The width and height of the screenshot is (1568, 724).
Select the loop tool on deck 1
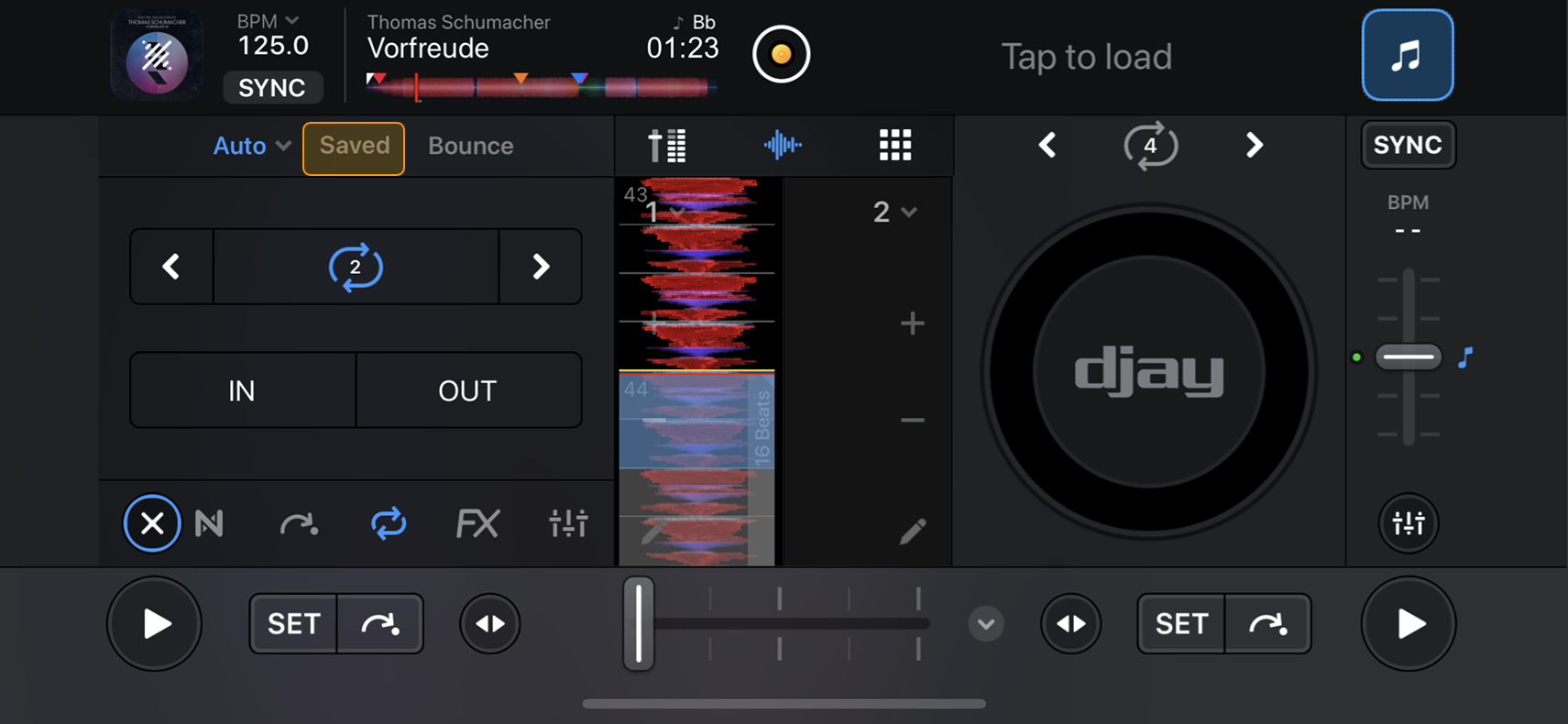(x=389, y=523)
